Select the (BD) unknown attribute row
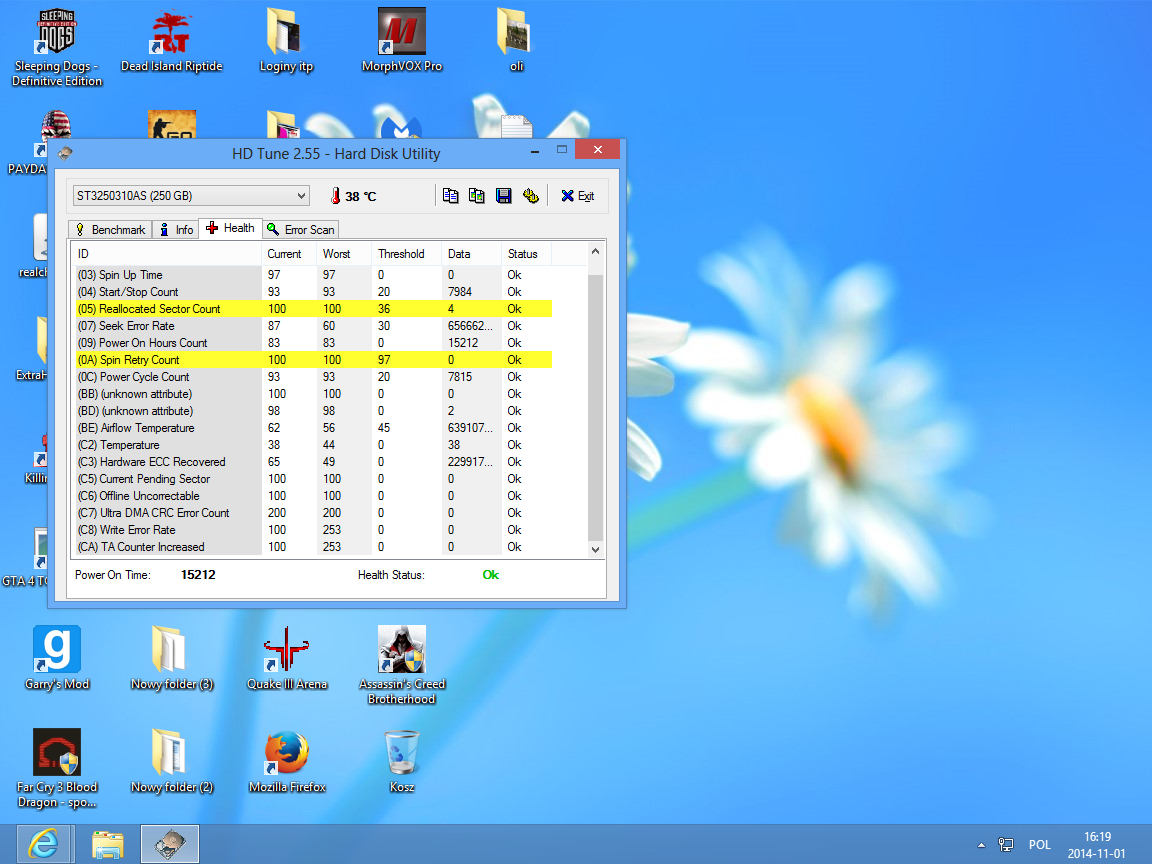Screen dimensions: 1152x864 [x=314, y=411]
